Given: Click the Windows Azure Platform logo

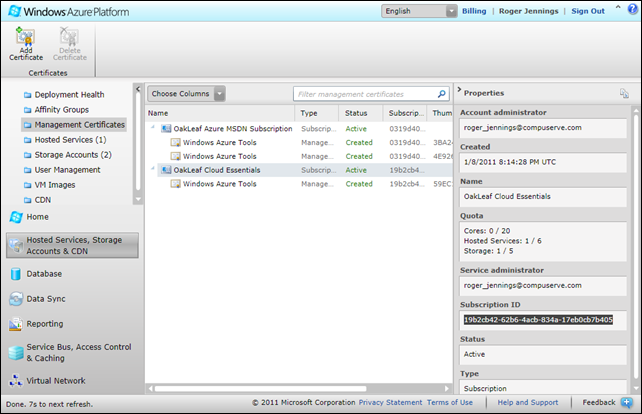Looking at the screenshot, I should [x=69, y=11].
